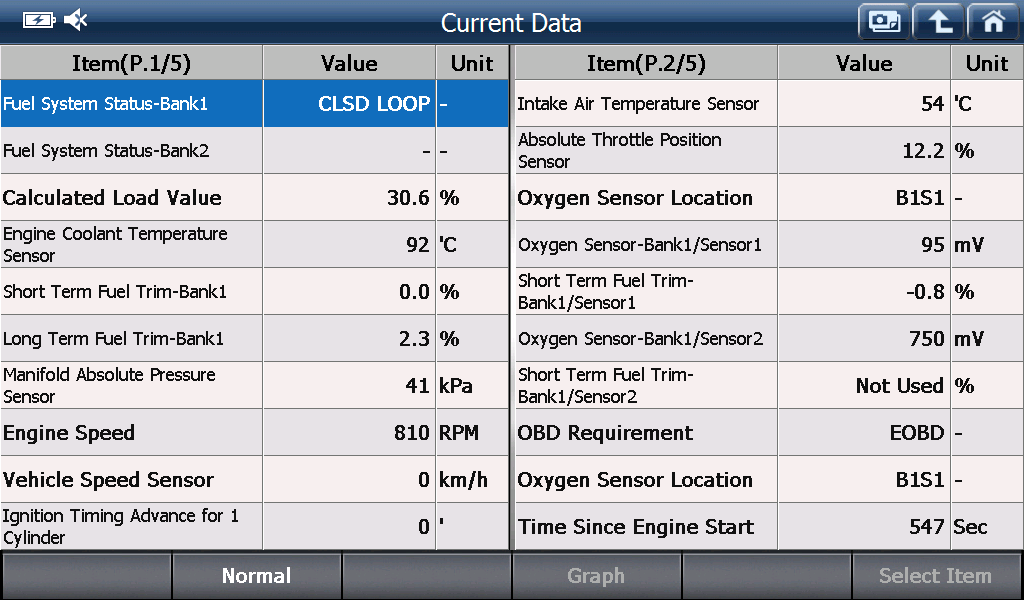This screenshot has height=600, width=1024.
Task: Tap the screen capture icon
Action: point(884,22)
